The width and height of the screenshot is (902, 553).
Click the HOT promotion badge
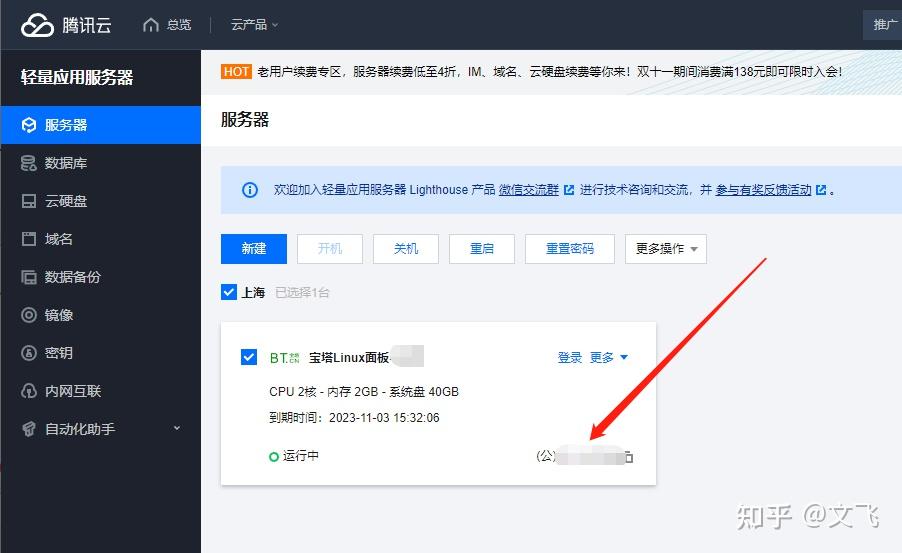click(x=236, y=71)
